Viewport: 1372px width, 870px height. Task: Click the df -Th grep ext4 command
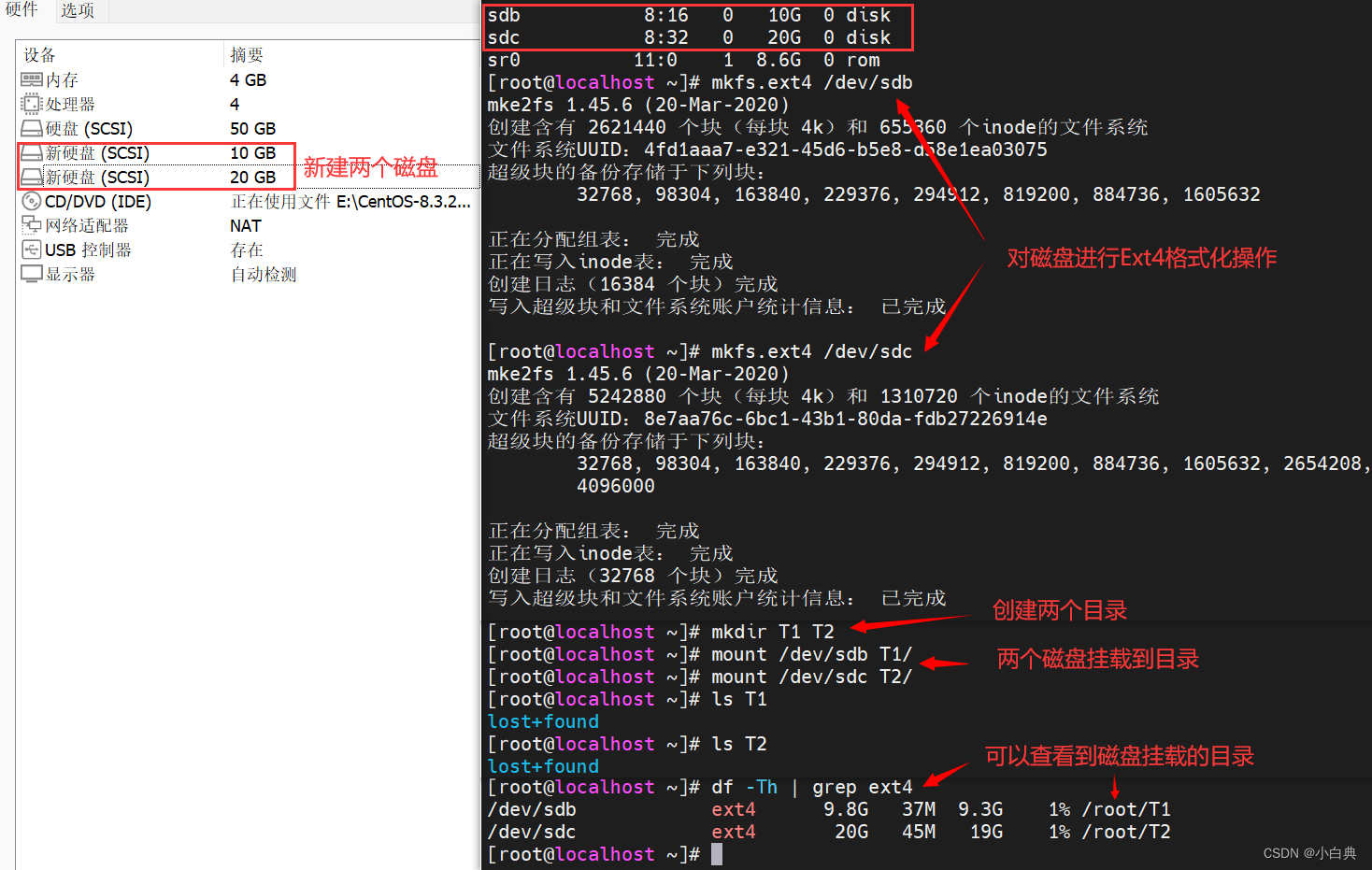click(700, 788)
